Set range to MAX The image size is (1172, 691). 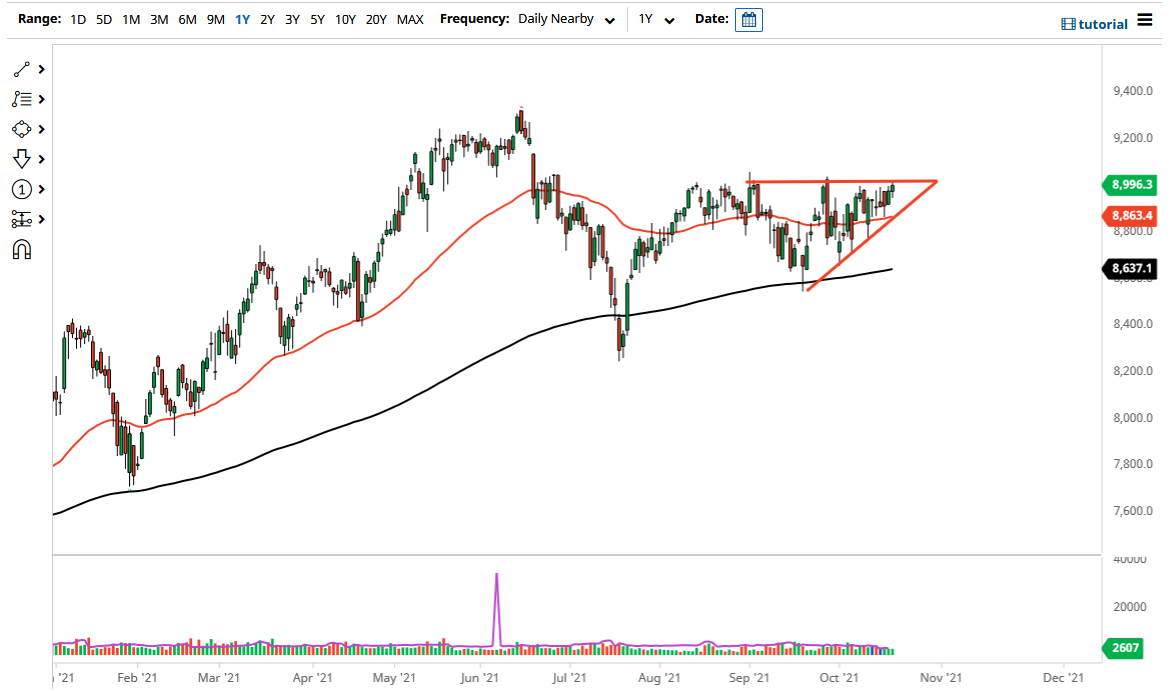point(410,19)
